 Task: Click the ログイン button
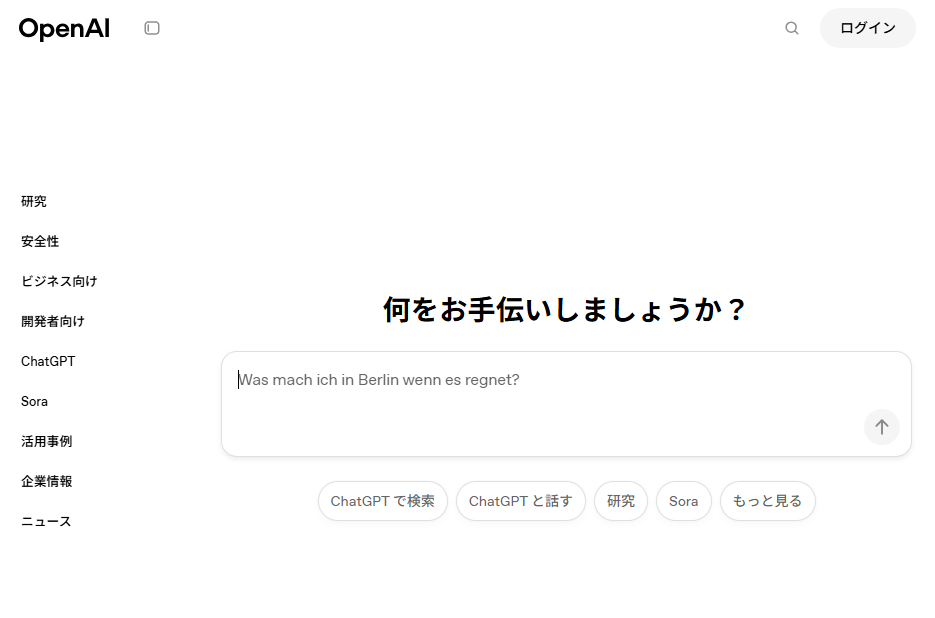coord(867,28)
